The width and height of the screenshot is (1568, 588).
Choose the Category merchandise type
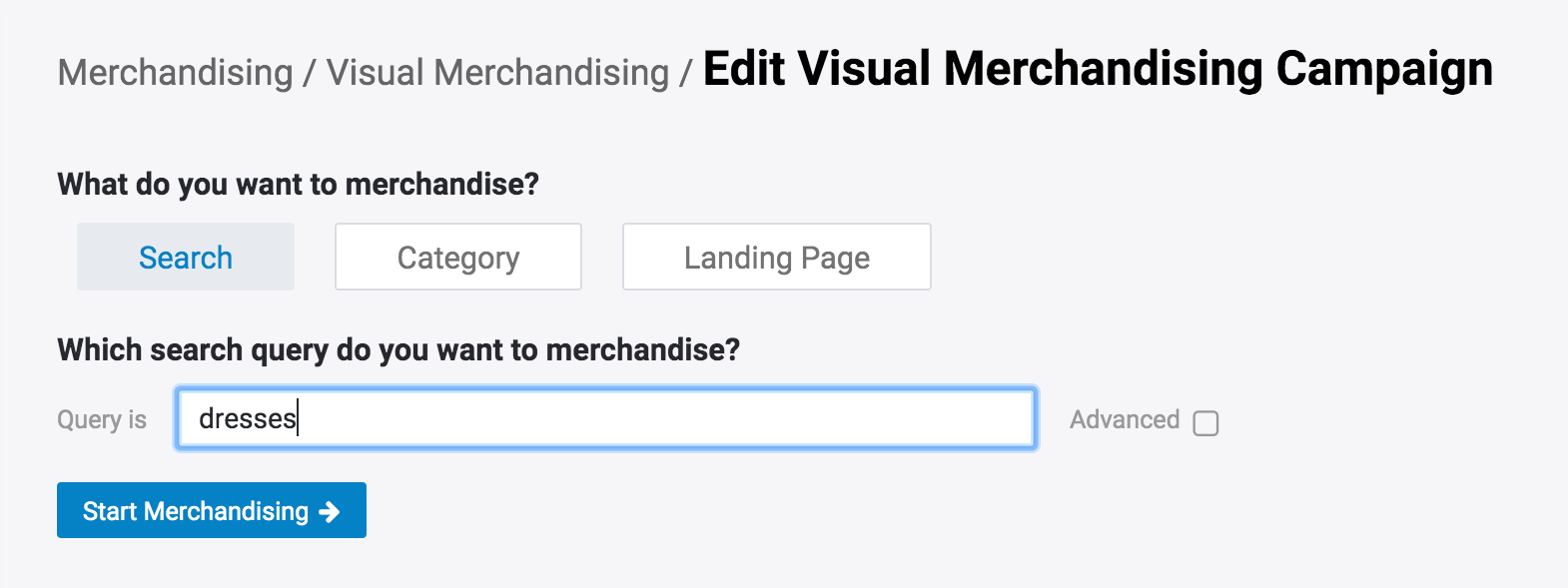pyautogui.click(x=458, y=258)
